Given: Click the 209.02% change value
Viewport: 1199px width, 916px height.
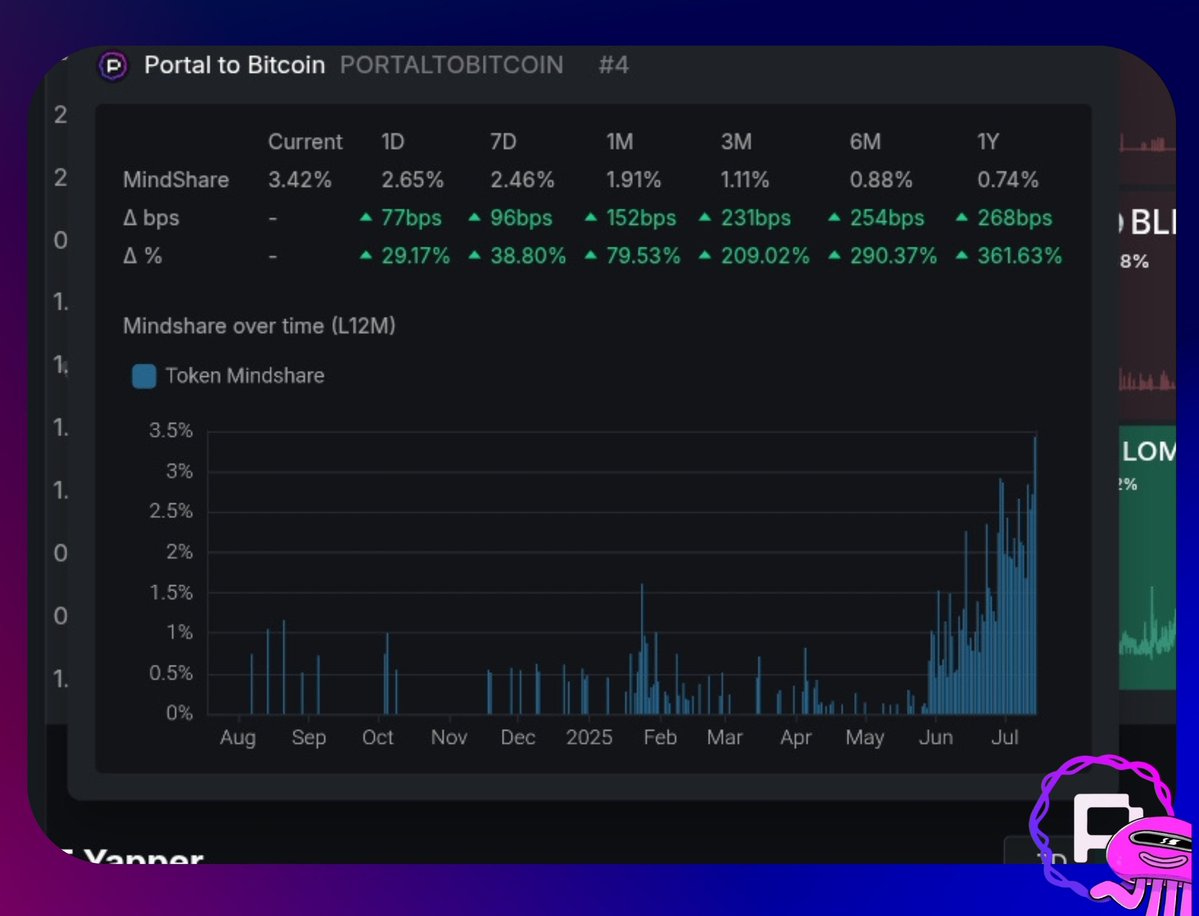Looking at the screenshot, I should point(765,255).
